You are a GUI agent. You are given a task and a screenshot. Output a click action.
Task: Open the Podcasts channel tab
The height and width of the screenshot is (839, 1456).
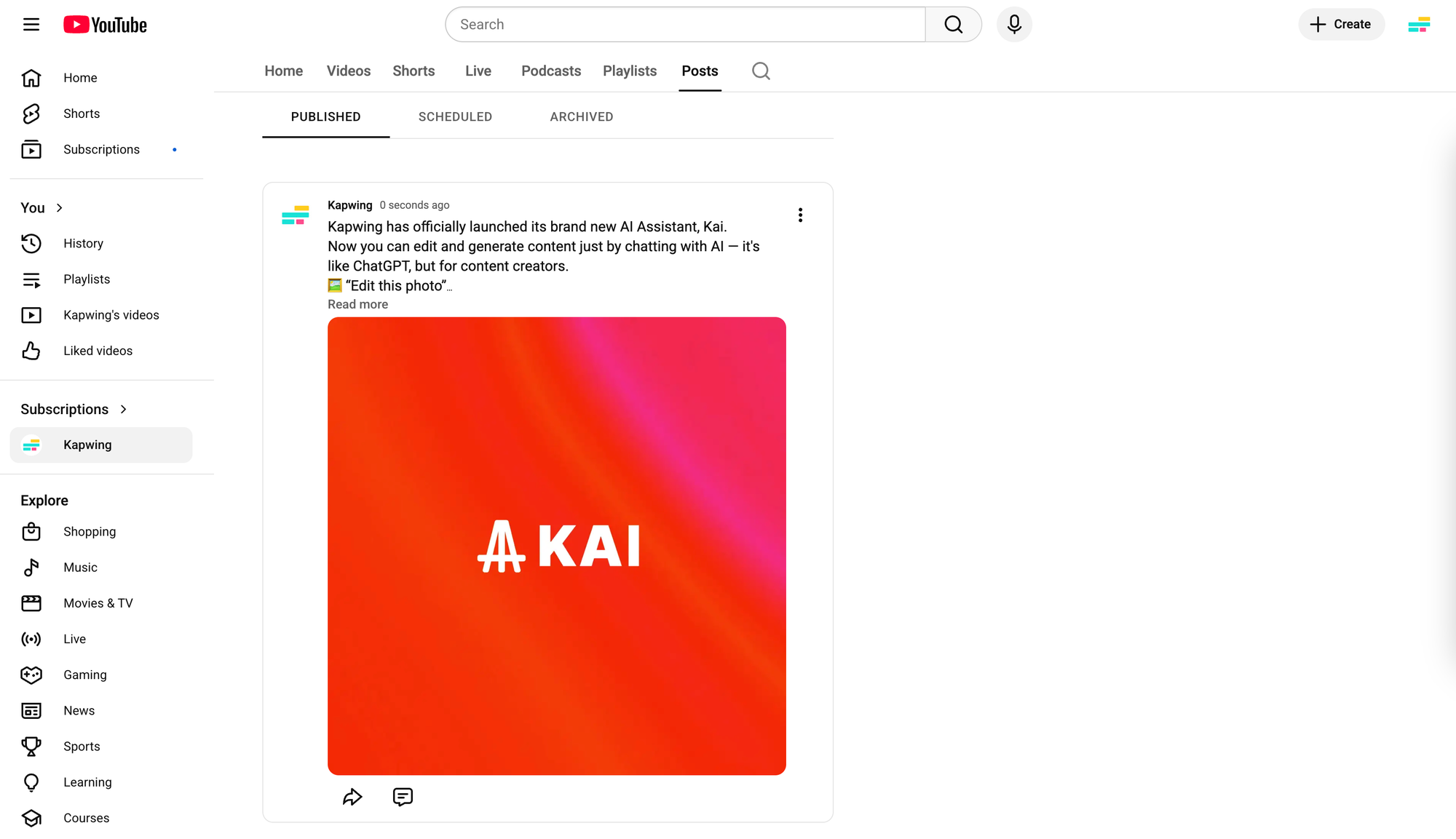coord(550,71)
